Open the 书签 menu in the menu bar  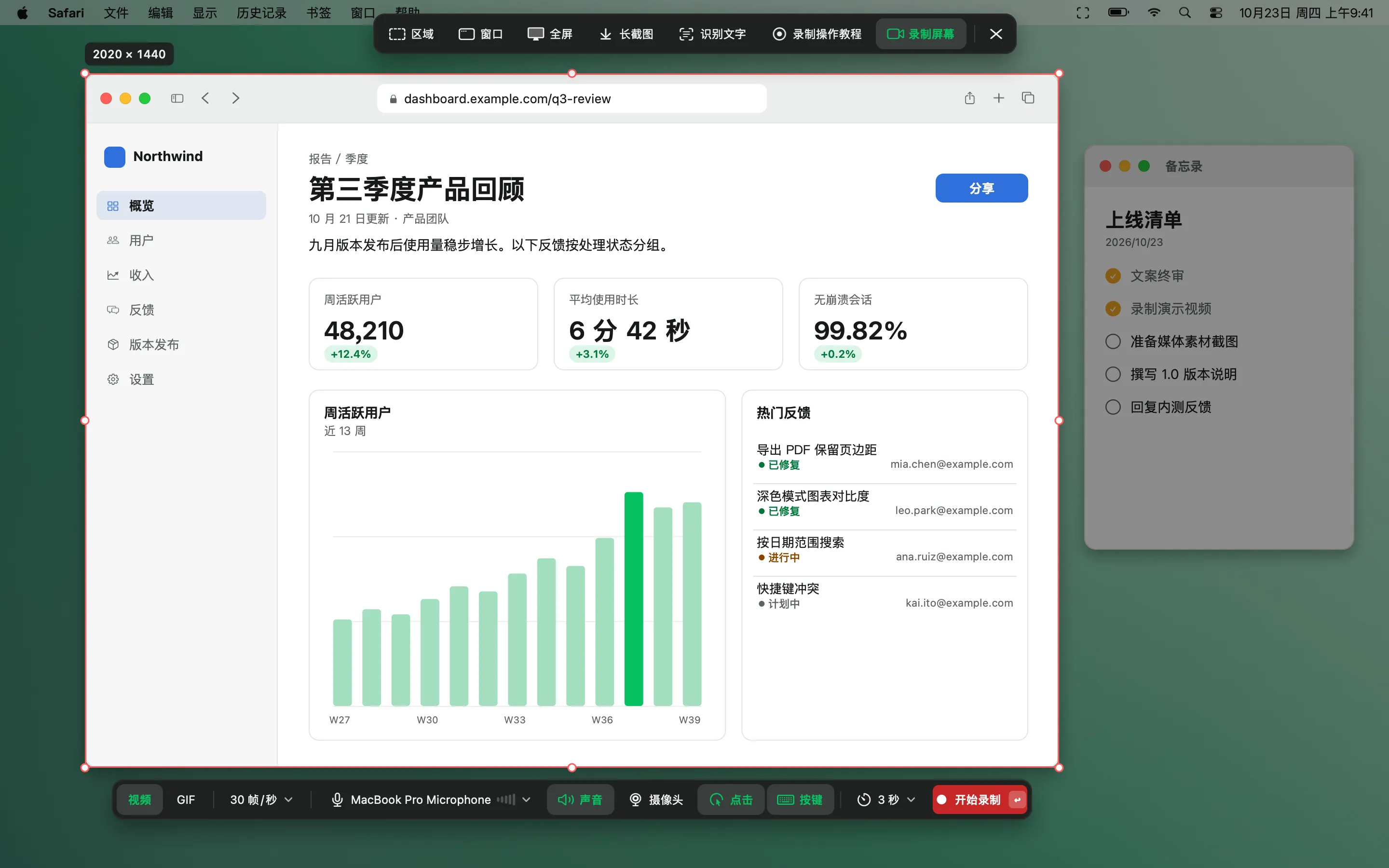(x=318, y=13)
